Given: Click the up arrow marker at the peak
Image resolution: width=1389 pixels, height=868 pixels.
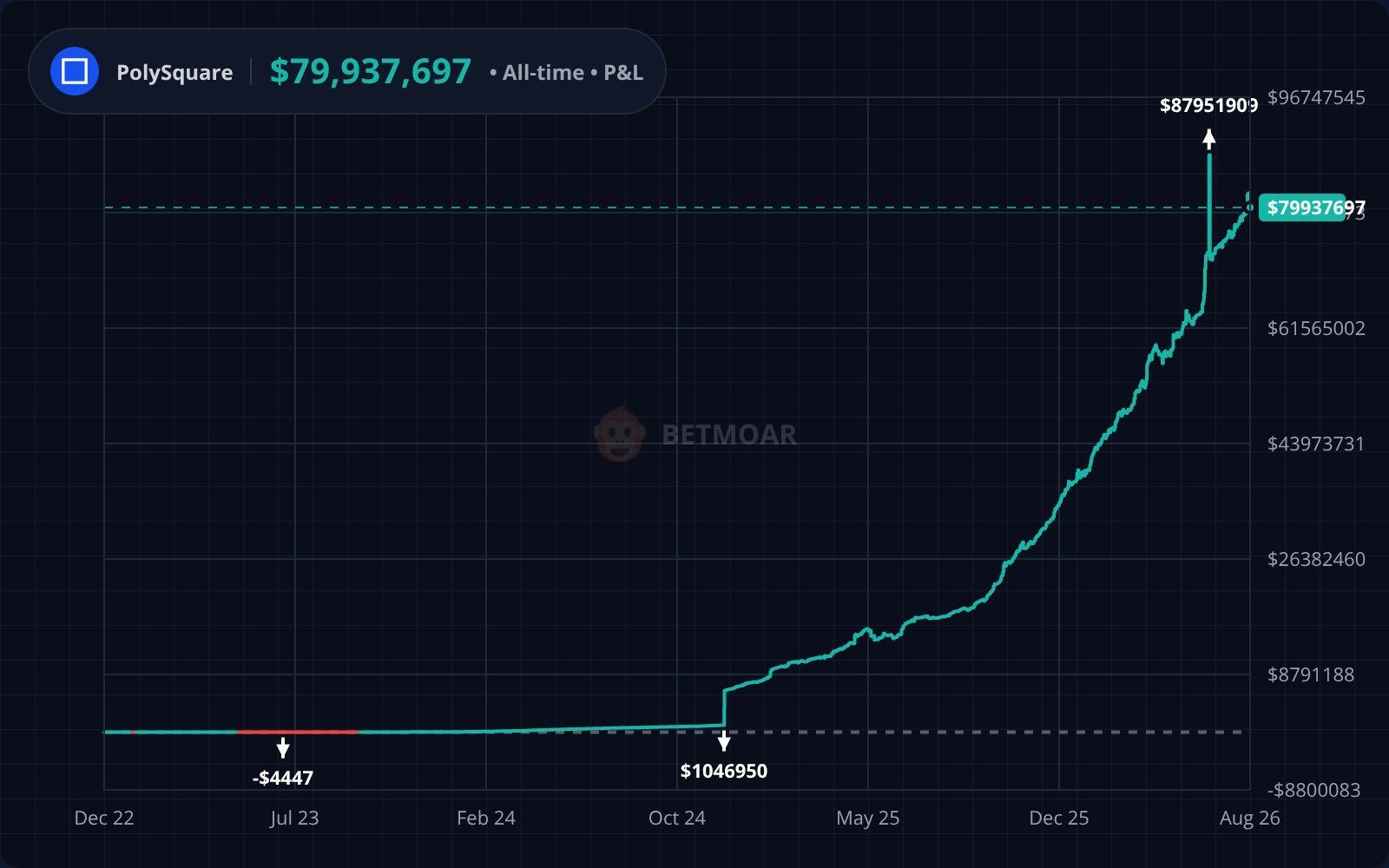Looking at the screenshot, I should pyautogui.click(x=1209, y=138).
